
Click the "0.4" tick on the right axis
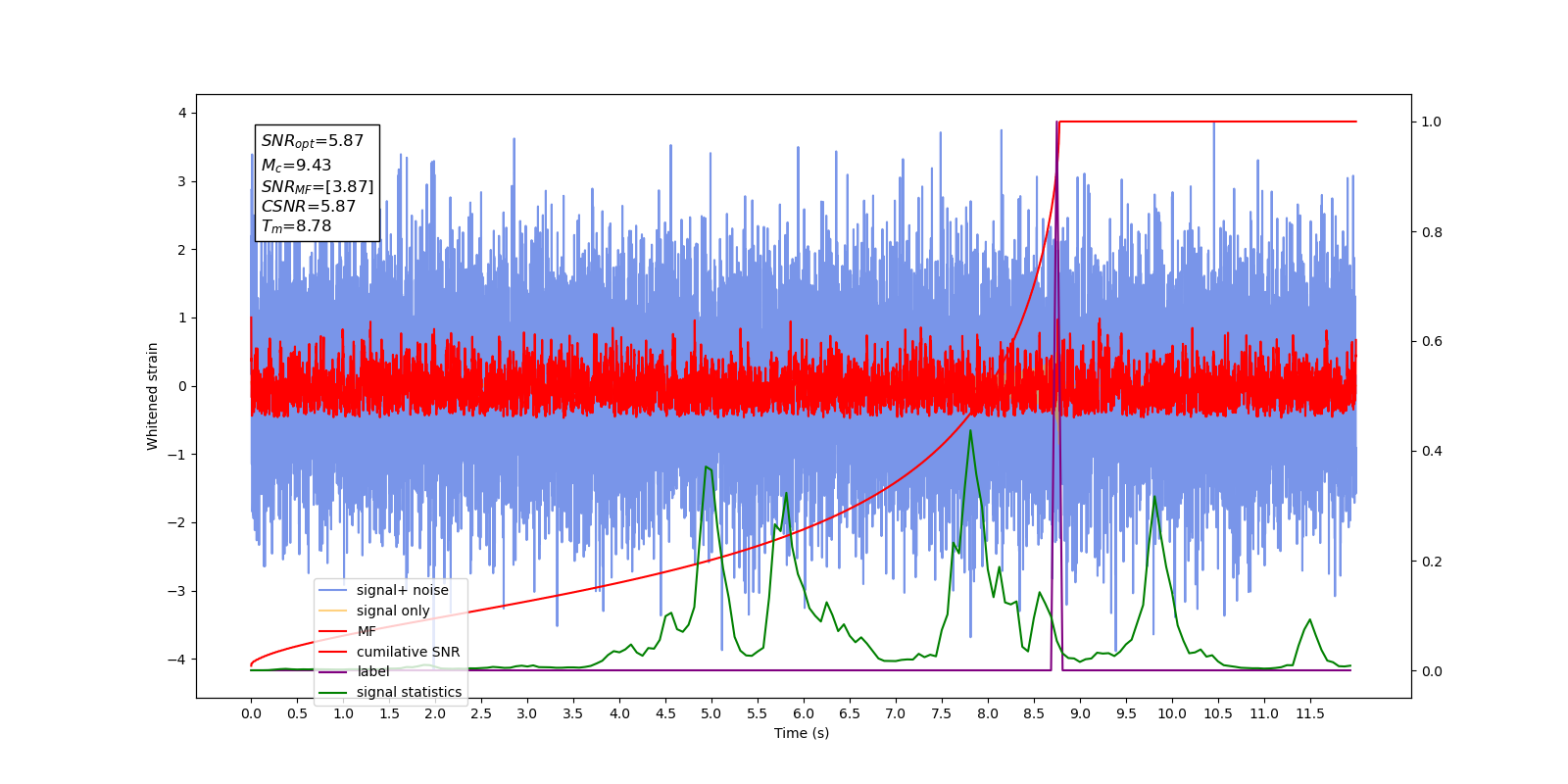1432,452
